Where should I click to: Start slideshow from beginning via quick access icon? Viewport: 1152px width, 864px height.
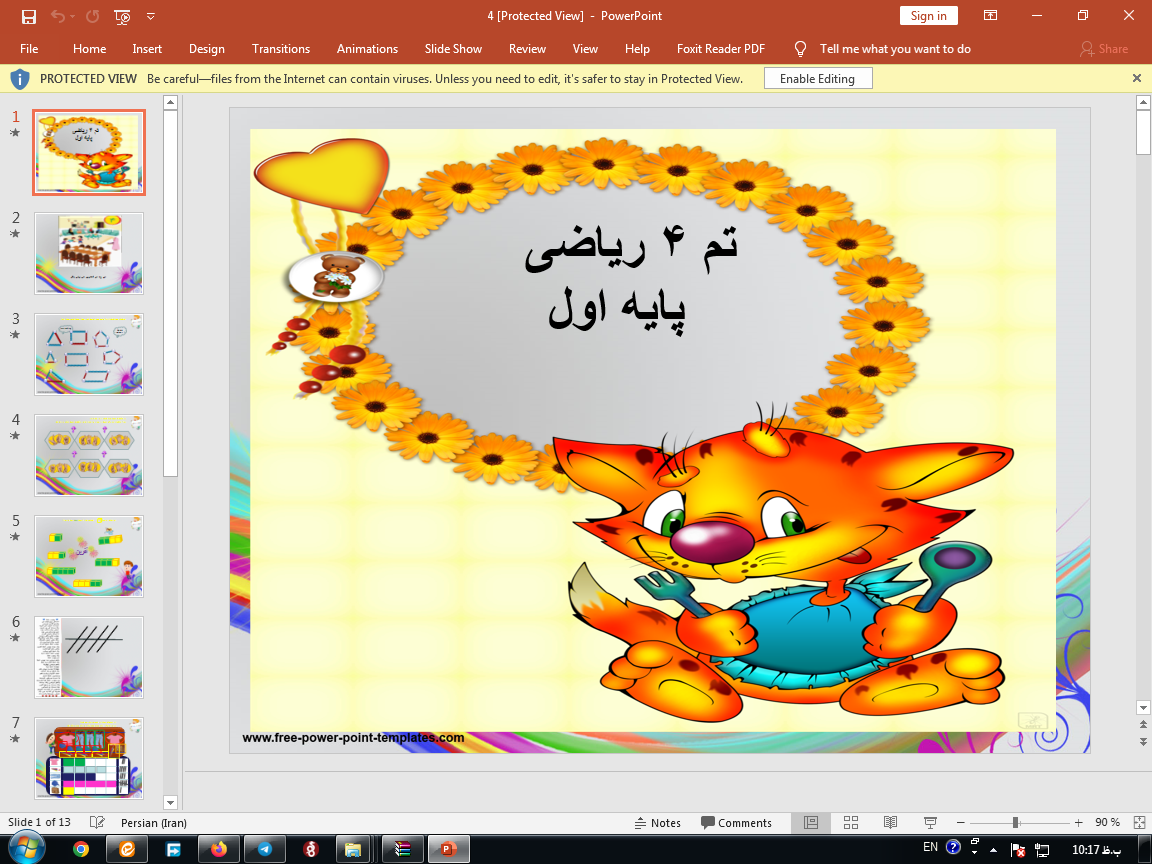[122, 16]
